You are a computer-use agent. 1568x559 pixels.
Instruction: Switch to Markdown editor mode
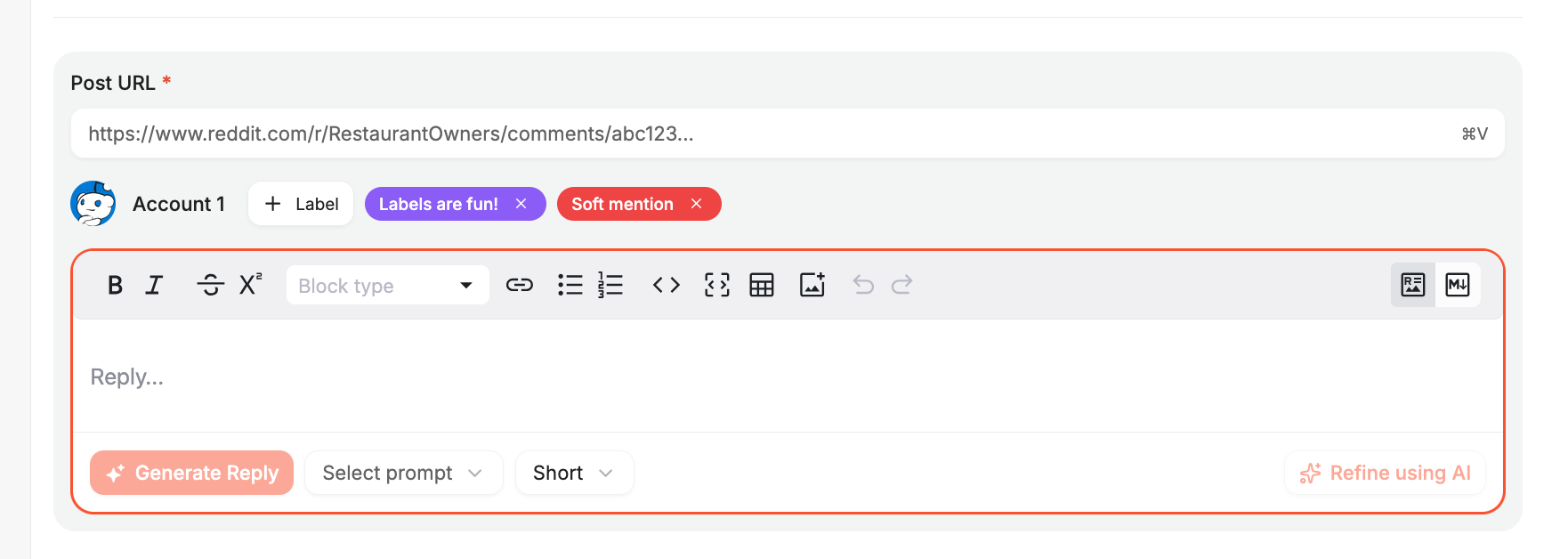[x=1458, y=285]
